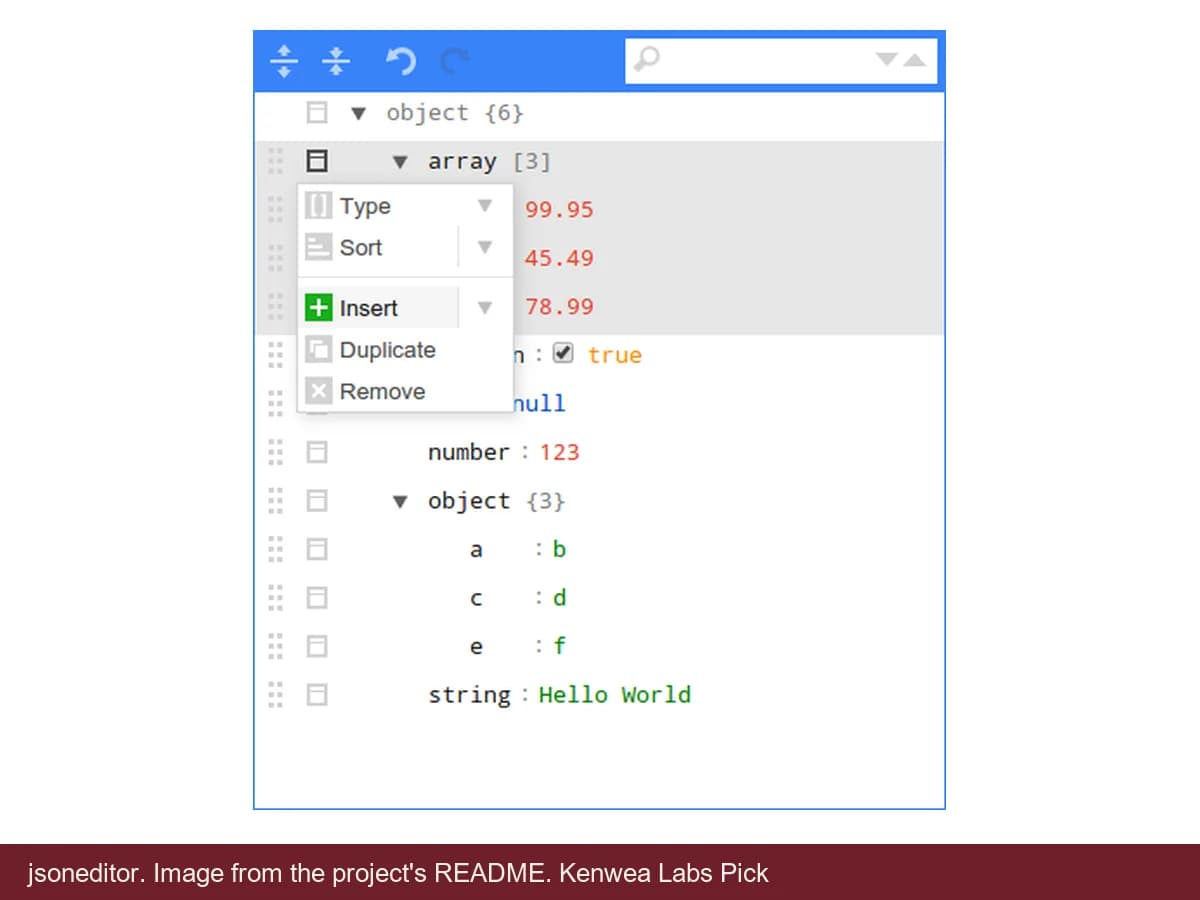Open context menu button on row c
1200x900 pixels.
(316, 598)
